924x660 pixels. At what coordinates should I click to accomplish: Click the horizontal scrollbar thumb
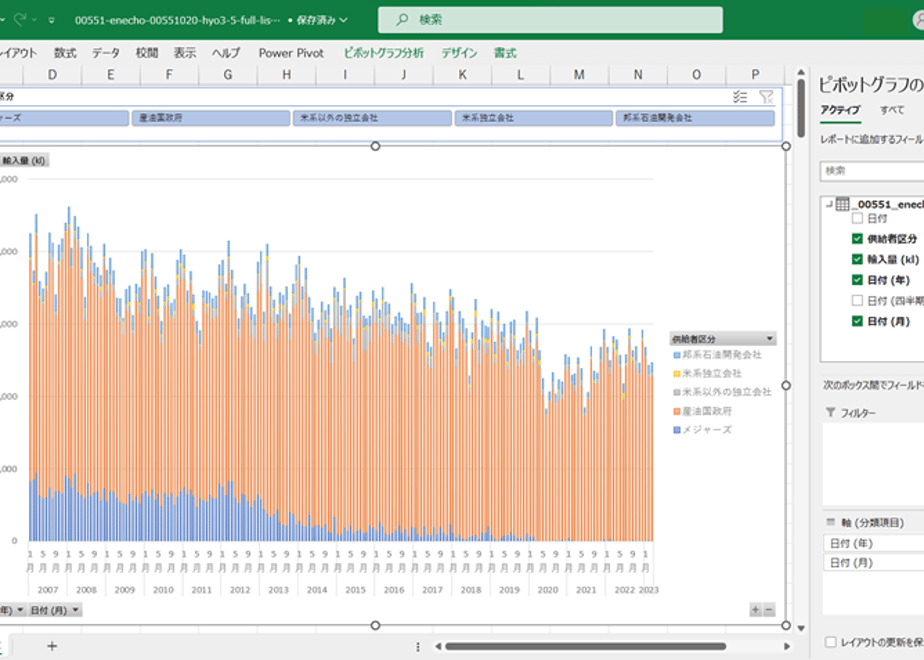tap(586, 646)
